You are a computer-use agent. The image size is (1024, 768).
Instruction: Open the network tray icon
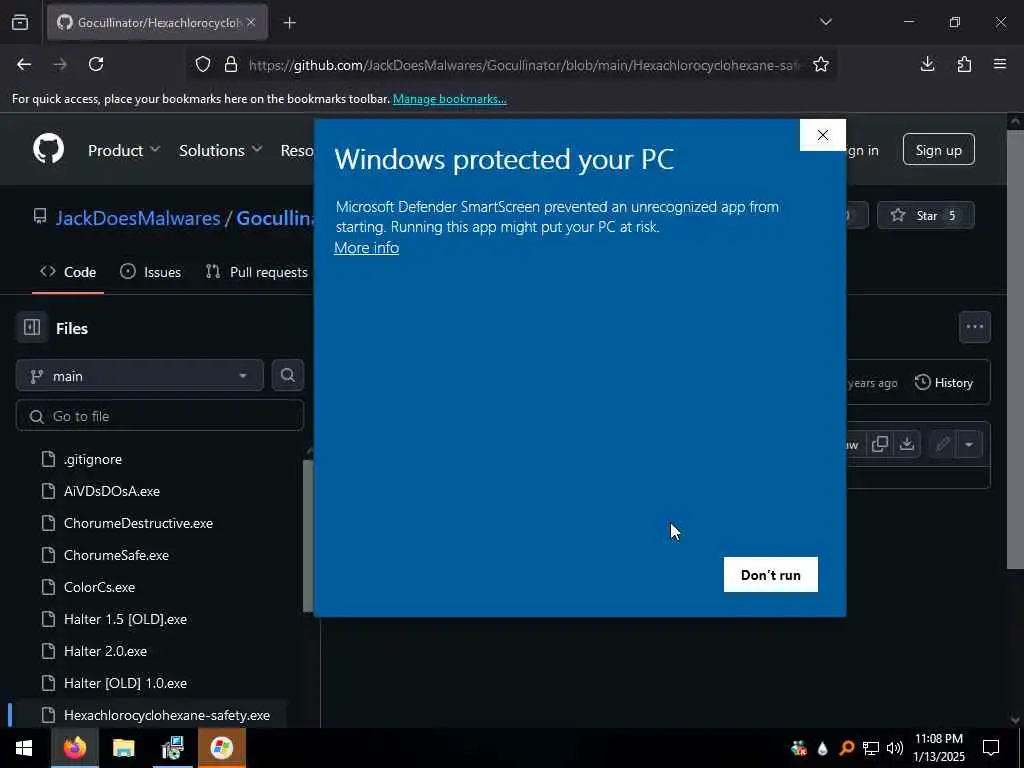click(x=871, y=748)
